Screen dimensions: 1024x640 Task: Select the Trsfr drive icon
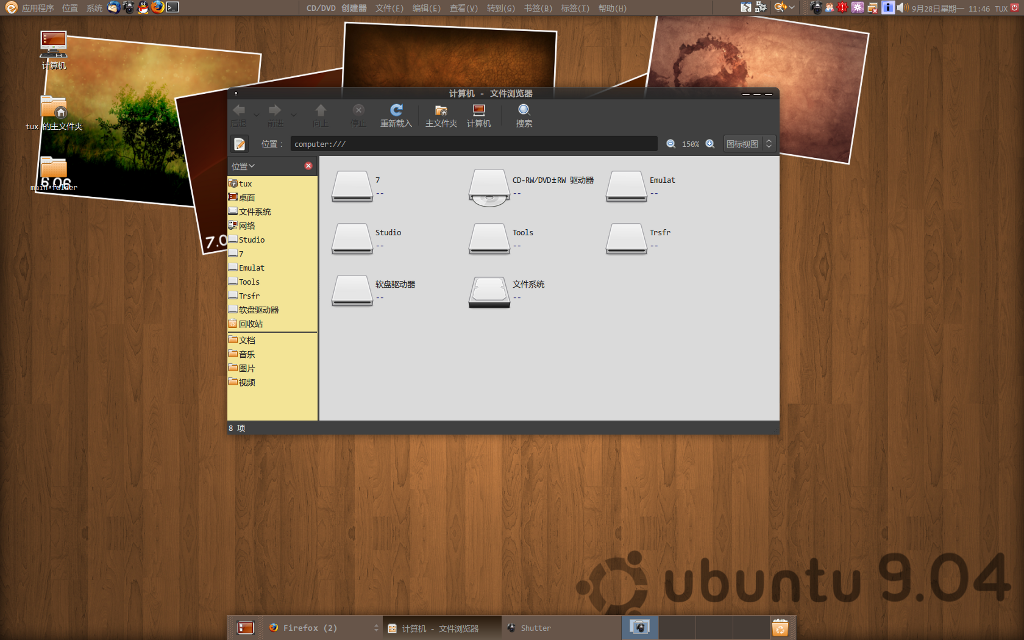pos(626,238)
